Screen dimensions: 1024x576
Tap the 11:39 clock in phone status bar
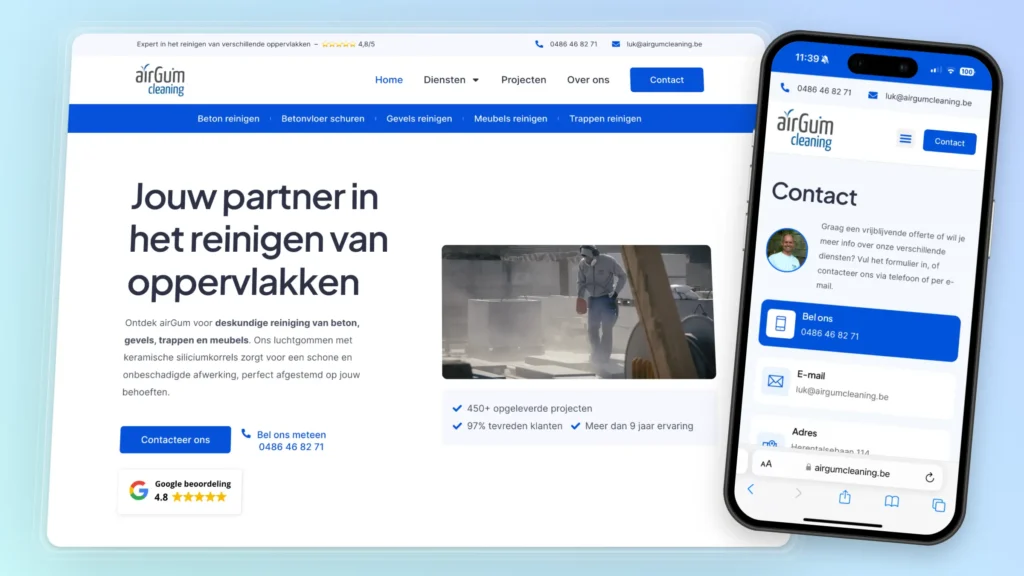pos(807,57)
